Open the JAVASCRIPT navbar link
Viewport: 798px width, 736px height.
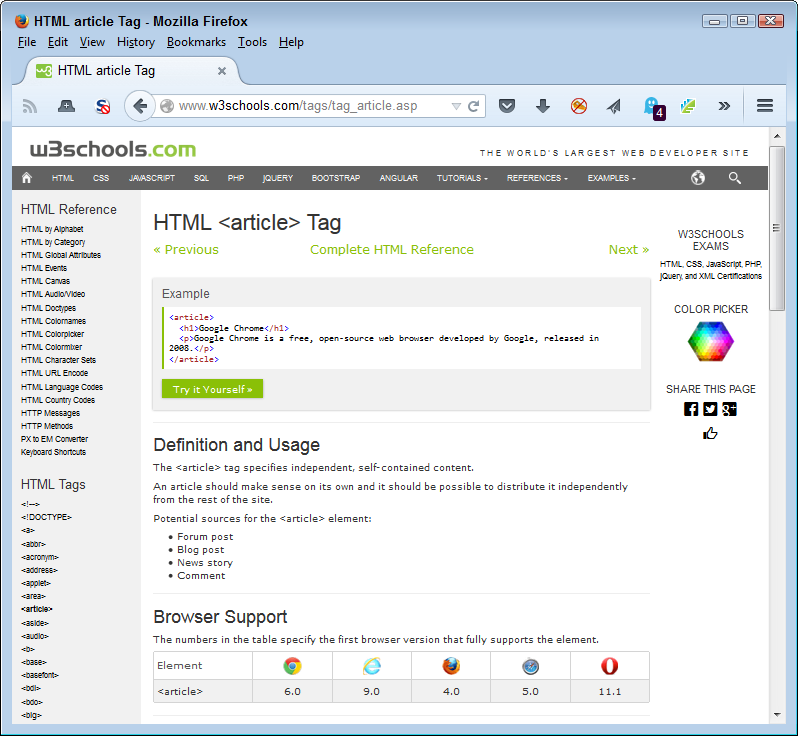[x=152, y=178]
